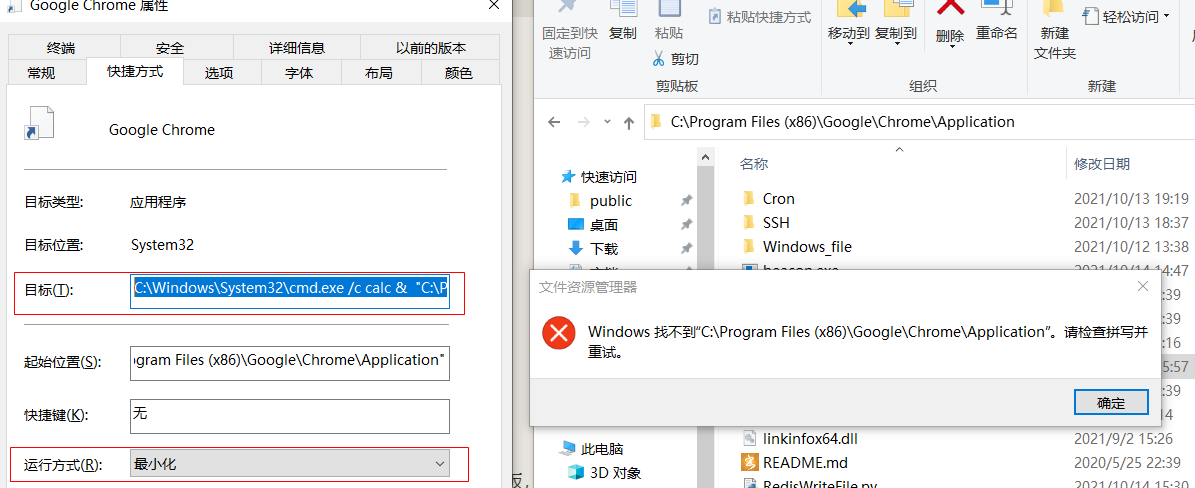Image resolution: width=1195 pixels, height=488 pixels.
Task: Click the 快捷键 shortcut key field
Action: click(290, 416)
